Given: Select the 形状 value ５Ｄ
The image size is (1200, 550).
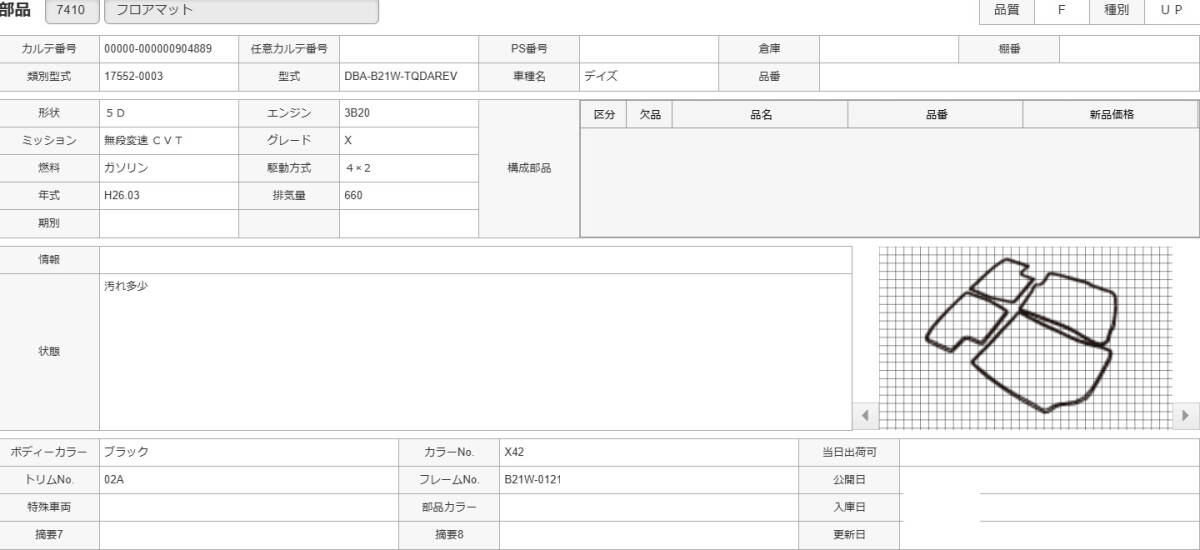Looking at the screenshot, I should click(115, 113).
